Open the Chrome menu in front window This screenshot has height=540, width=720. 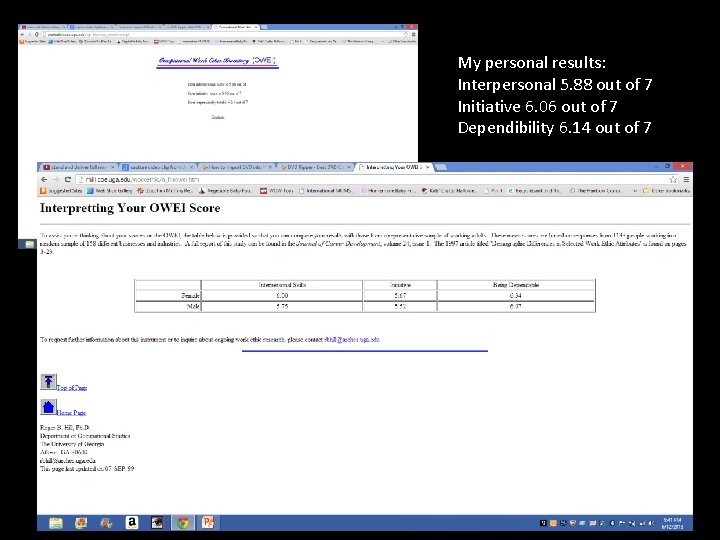[686, 180]
